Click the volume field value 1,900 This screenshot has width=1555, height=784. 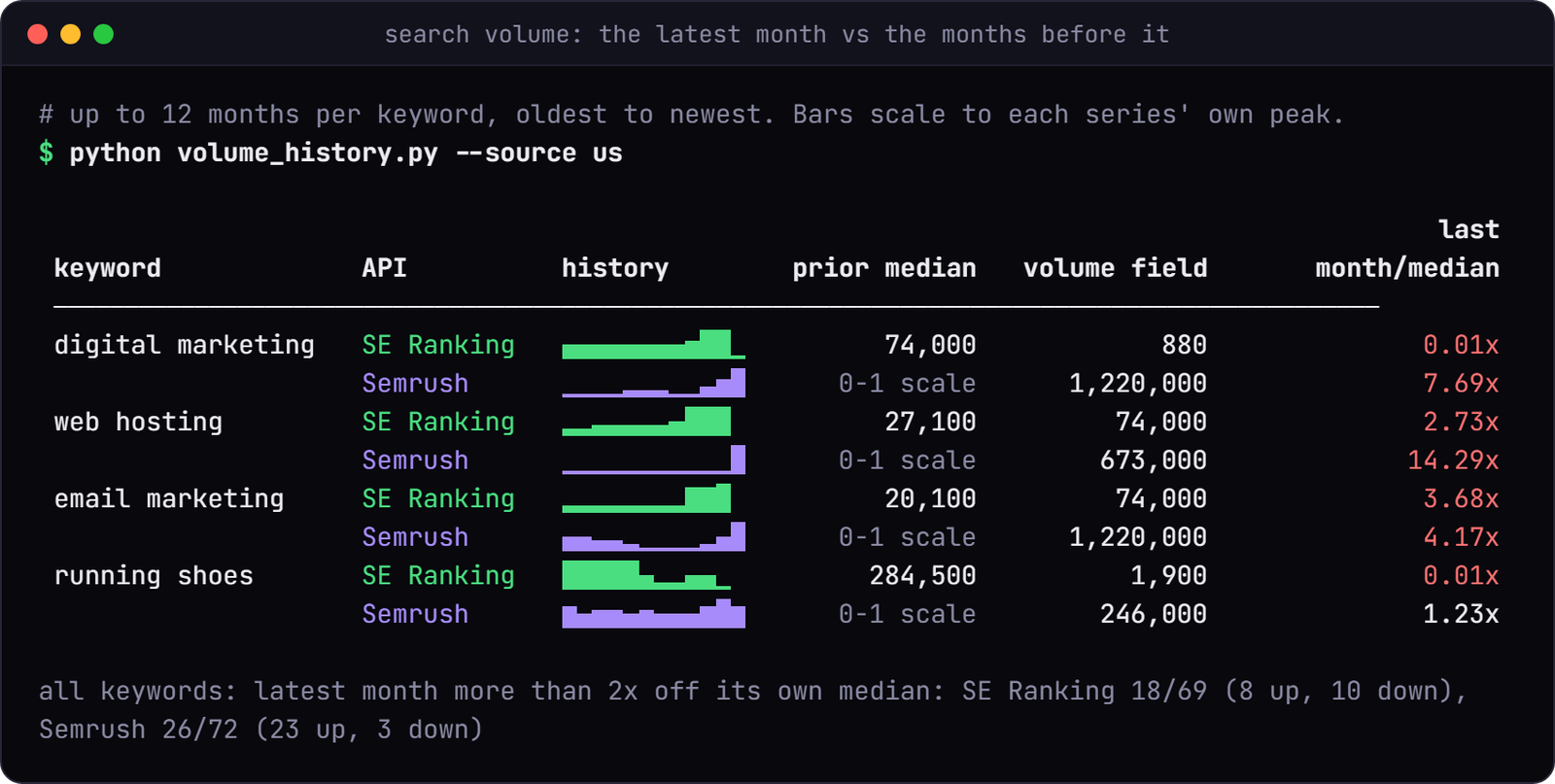point(1169,576)
